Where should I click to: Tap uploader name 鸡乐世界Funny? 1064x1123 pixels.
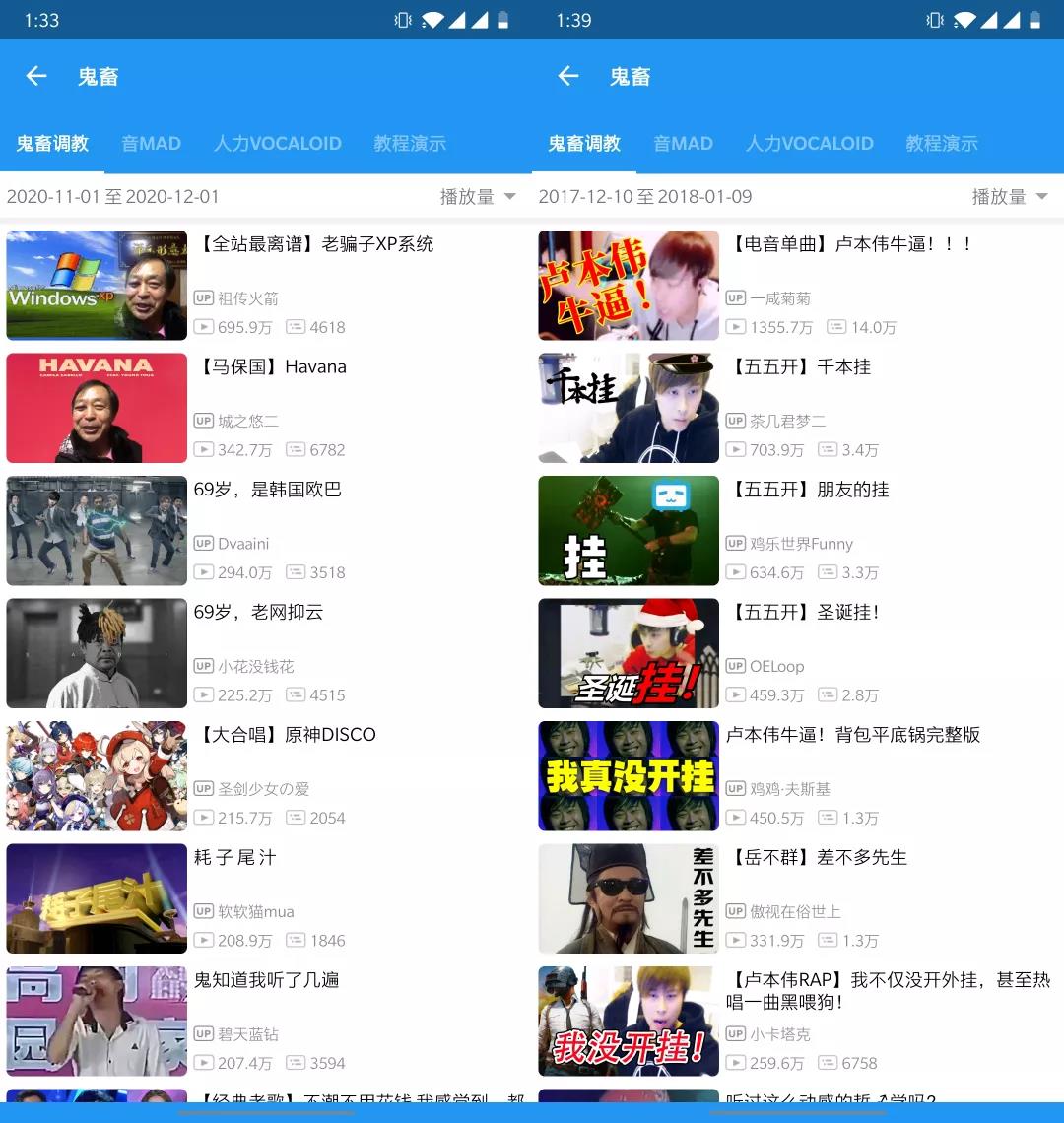[x=801, y=544]
